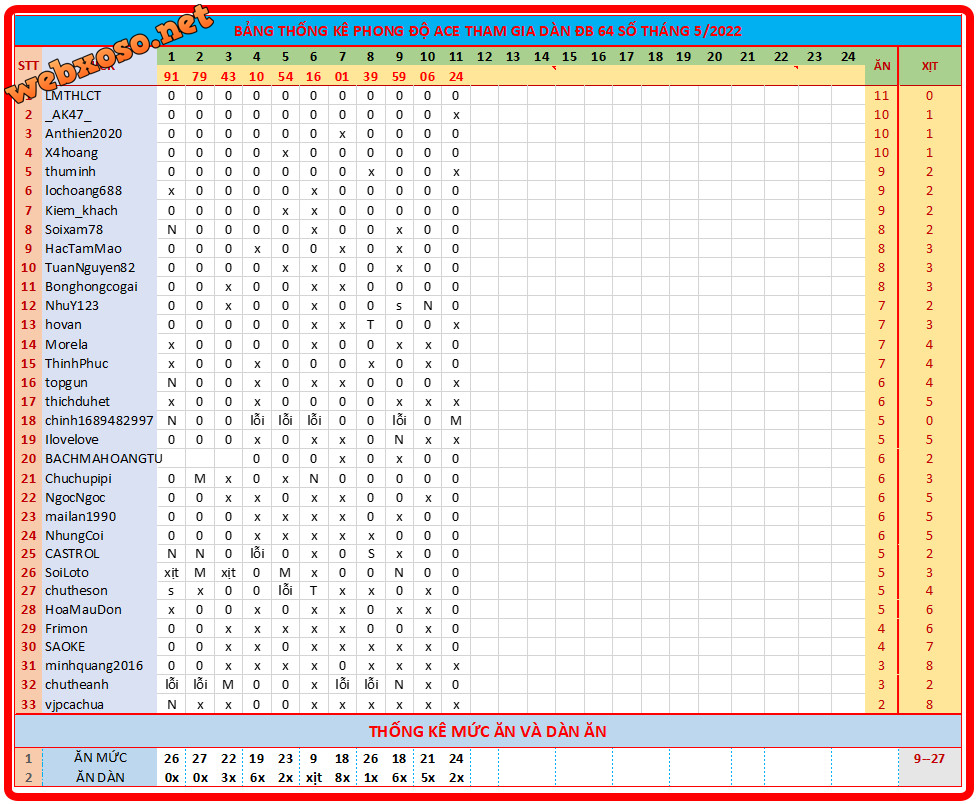Viewport: 979px width, 804px height.
Task: Select the name 'vjpcachua'
Action: coord(74,705)
